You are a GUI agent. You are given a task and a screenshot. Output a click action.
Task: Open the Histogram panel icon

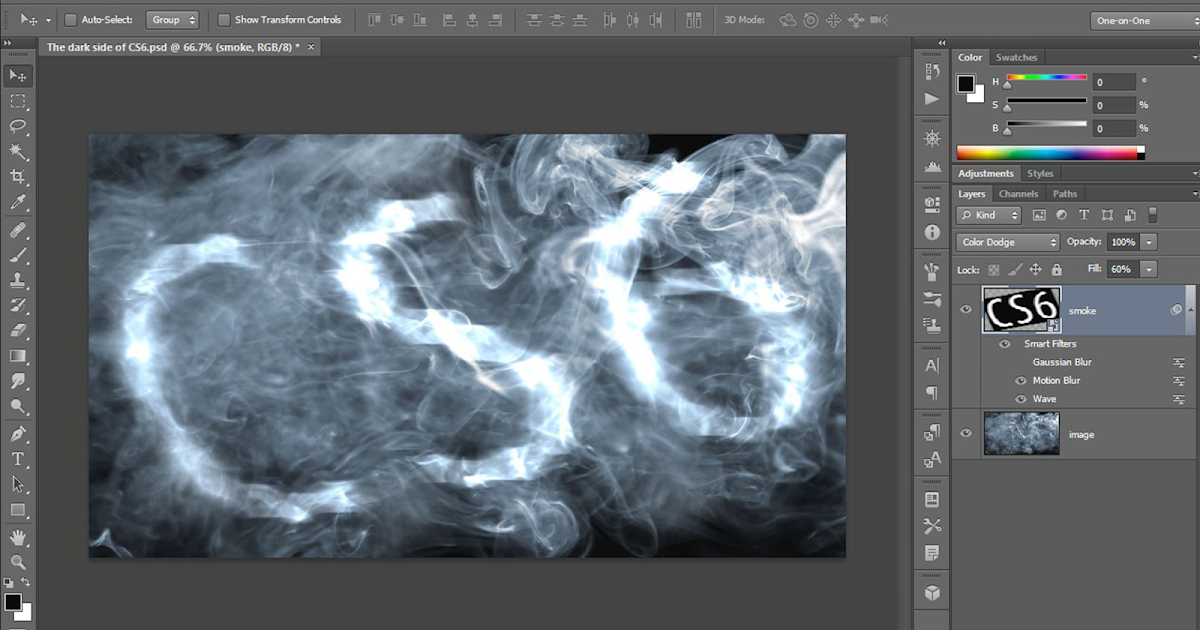pos(932,166)
